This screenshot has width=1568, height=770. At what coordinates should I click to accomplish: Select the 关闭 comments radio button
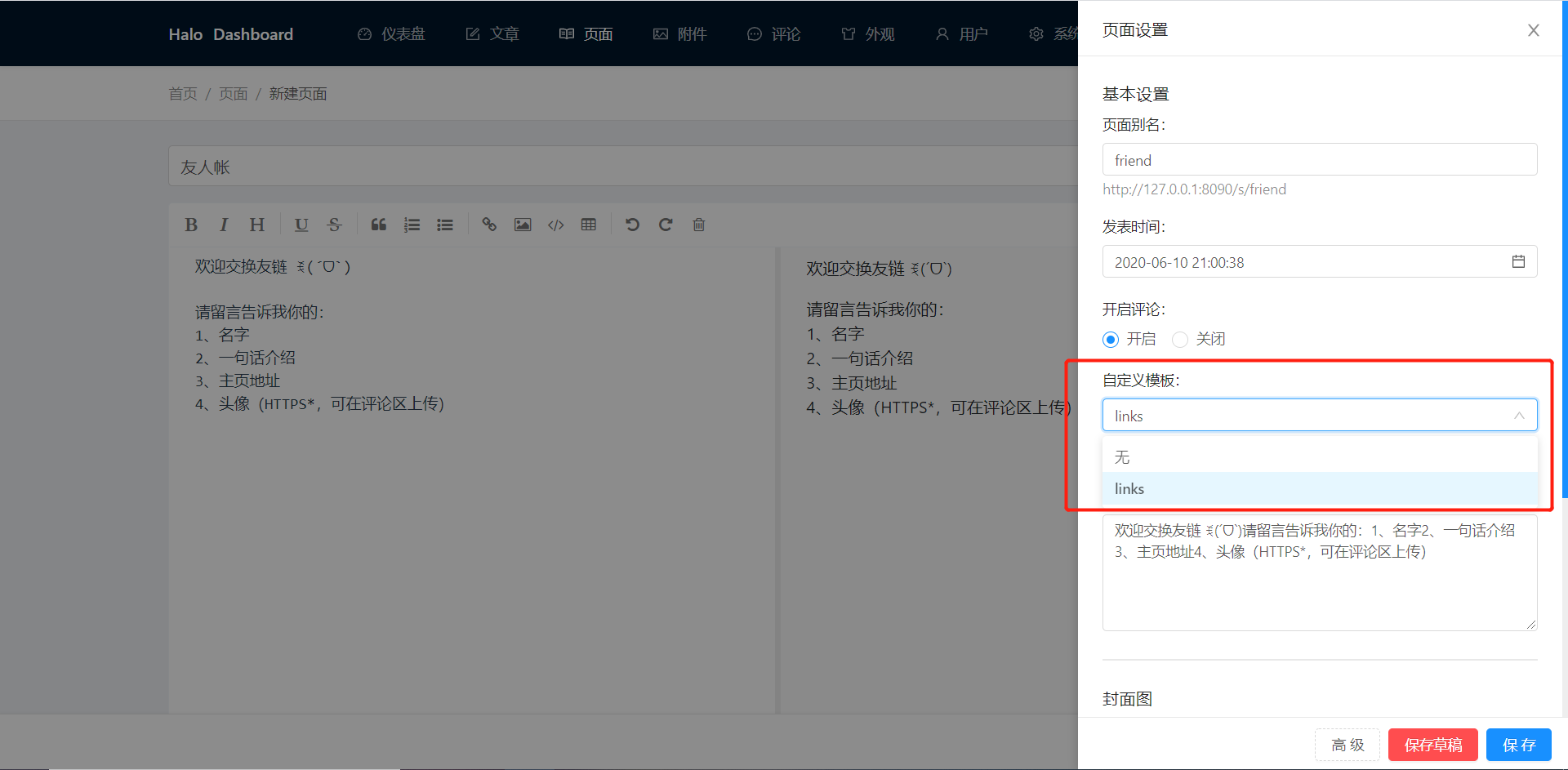1180,339
